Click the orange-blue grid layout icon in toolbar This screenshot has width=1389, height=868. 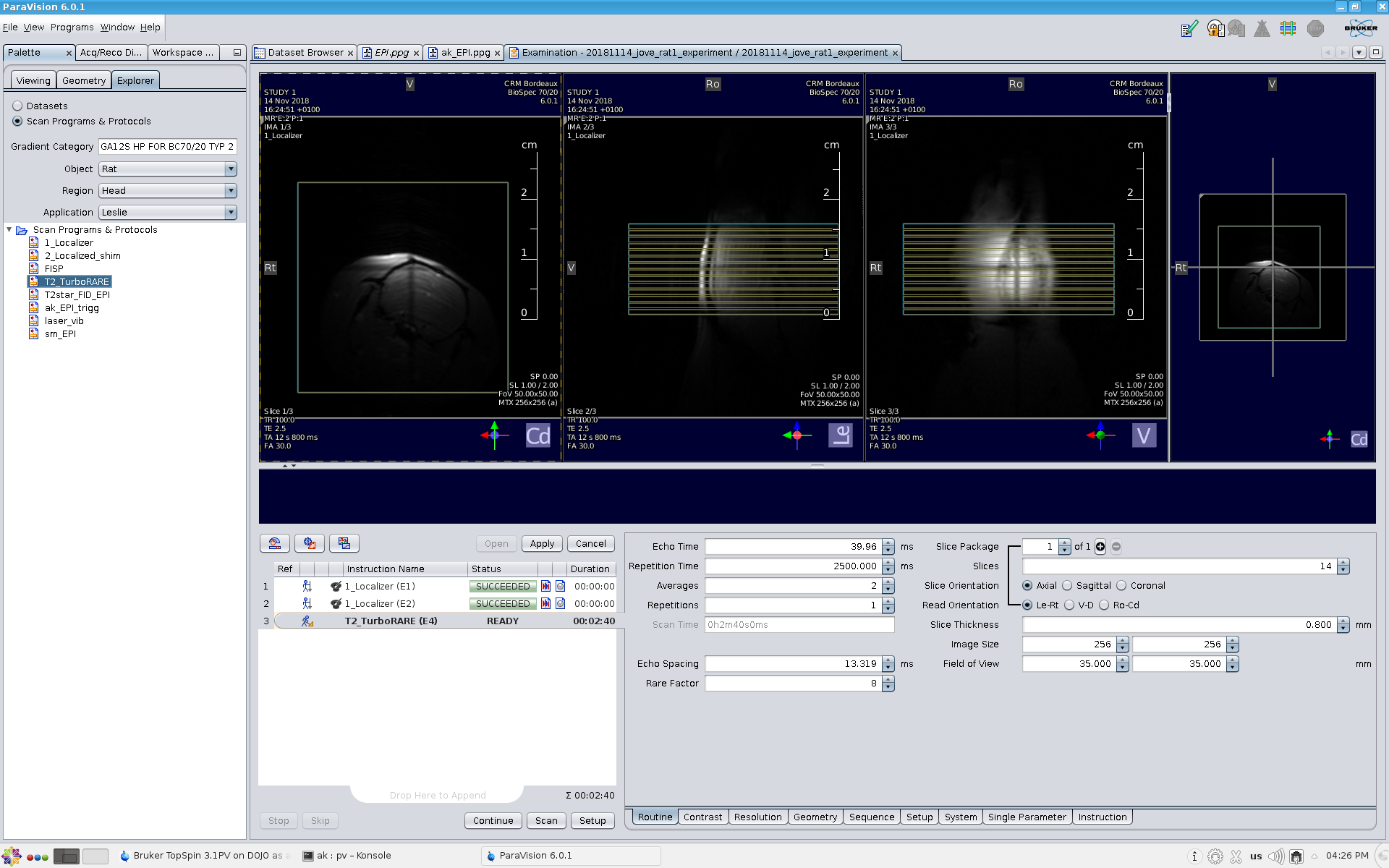point(1288,29)
